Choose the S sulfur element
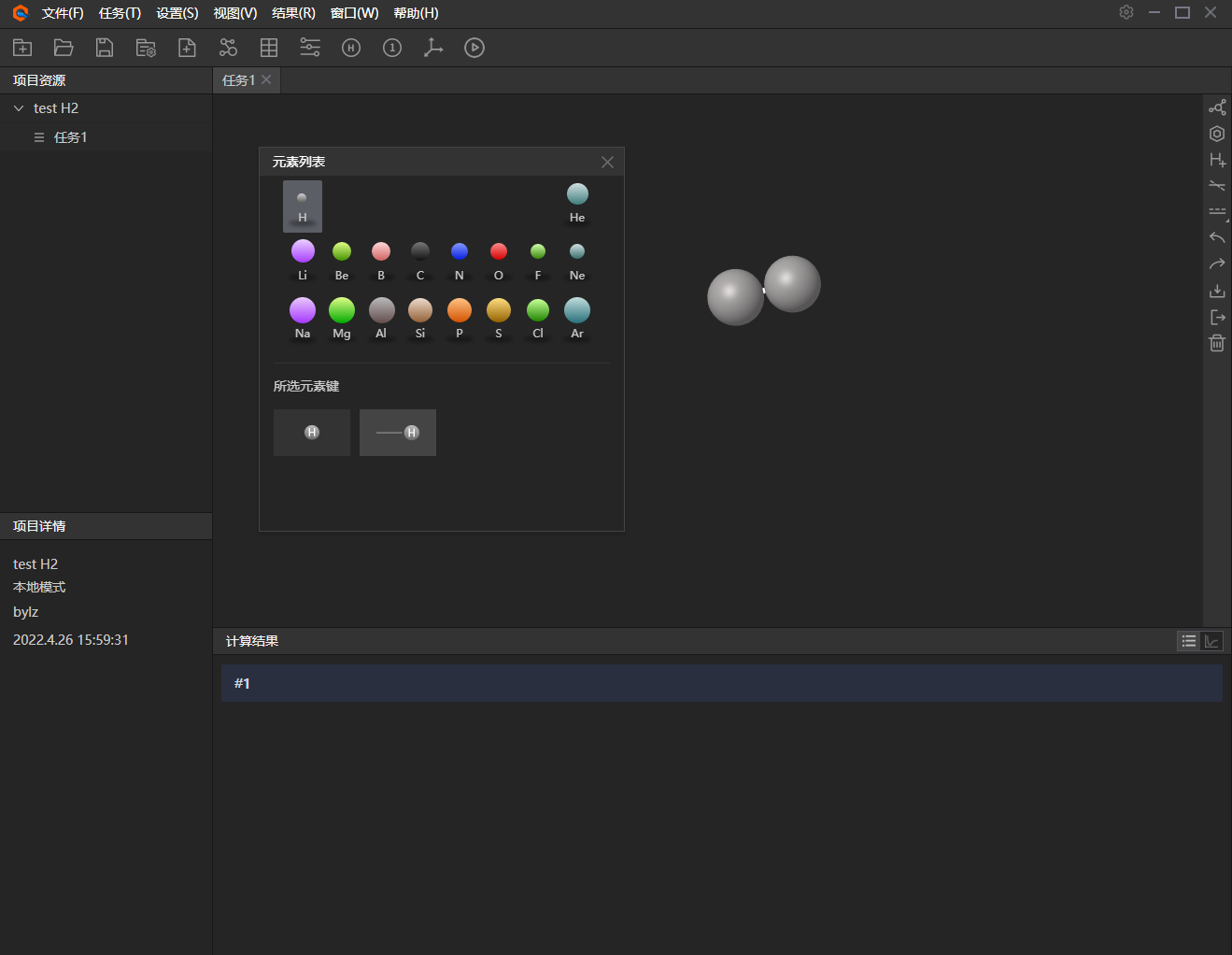The height and width of the screenshot is (955, 1232). tap(499, 319)
